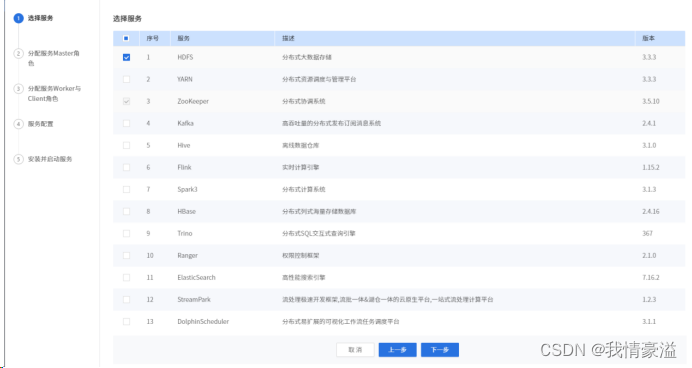This screenshot has height=368, width=692.
Task: Click the DolphinScheduler service name
Action: point(203,322)
